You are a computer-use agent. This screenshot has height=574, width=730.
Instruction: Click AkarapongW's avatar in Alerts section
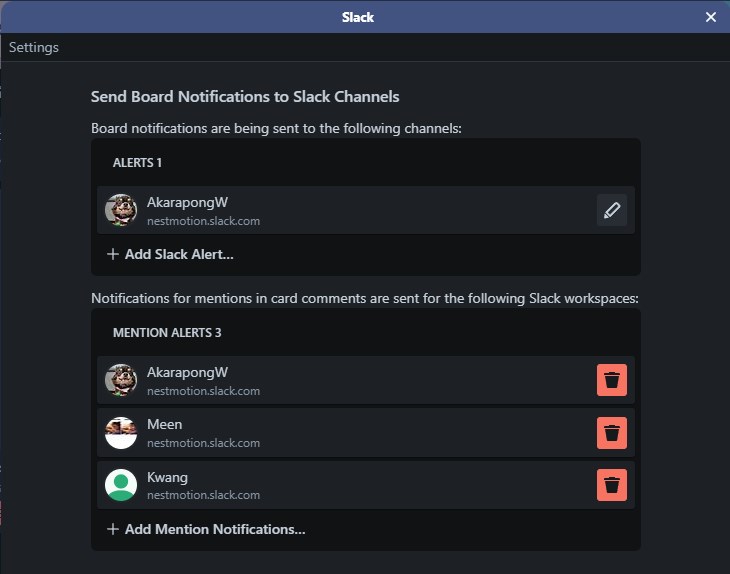[x=121, y=210]
